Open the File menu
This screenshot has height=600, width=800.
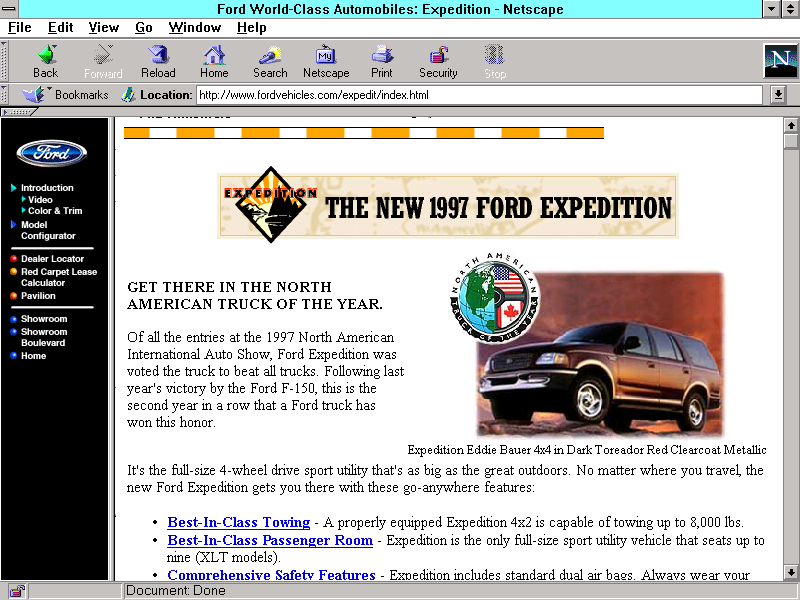coord(19,28)
